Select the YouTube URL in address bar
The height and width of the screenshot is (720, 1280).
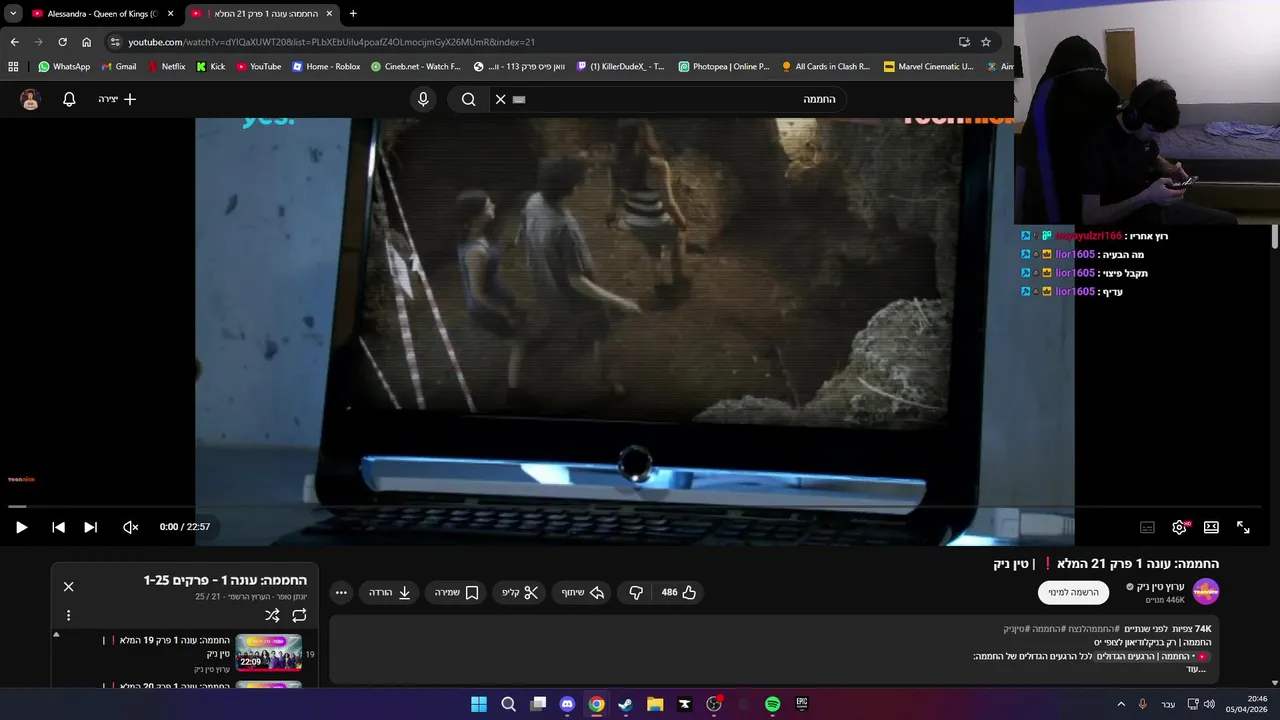(x=331, y=42)
